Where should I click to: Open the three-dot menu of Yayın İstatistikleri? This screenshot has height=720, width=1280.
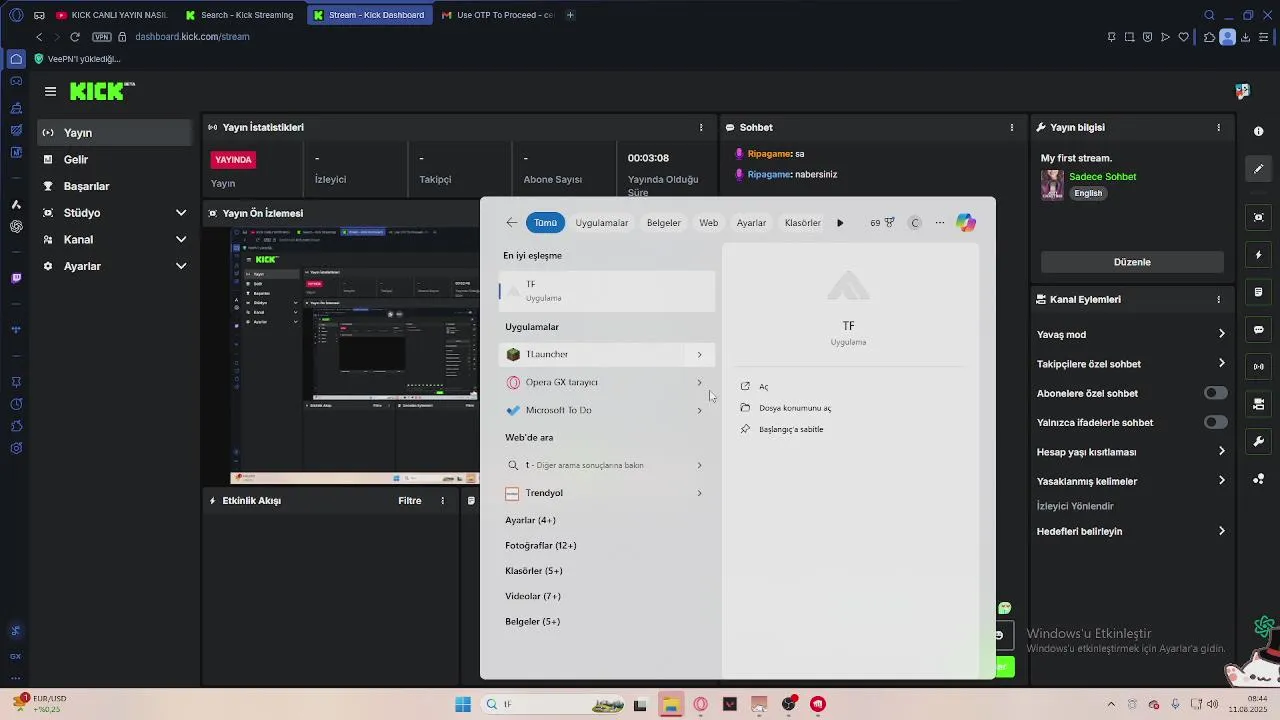click(701, 127)
